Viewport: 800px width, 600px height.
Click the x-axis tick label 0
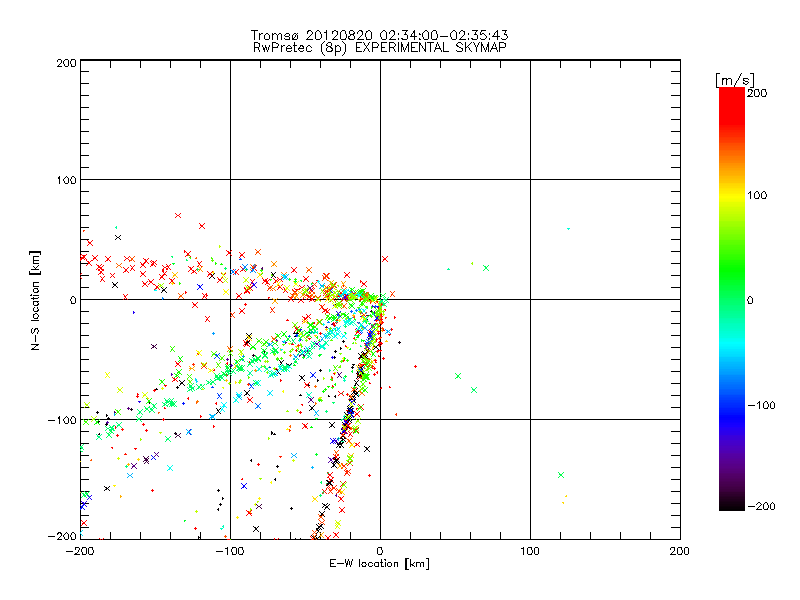click(x=379, y=551)
